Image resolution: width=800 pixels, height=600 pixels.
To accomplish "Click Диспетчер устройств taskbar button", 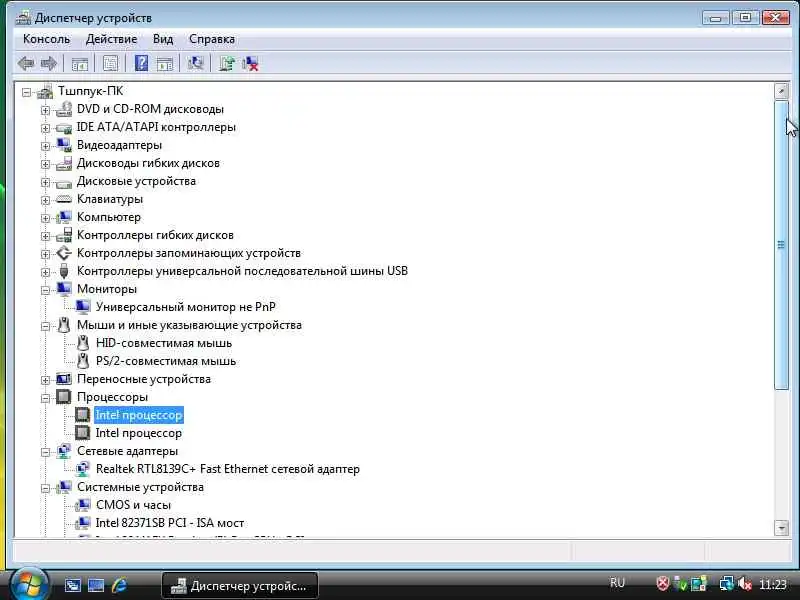I will point(240,586).
